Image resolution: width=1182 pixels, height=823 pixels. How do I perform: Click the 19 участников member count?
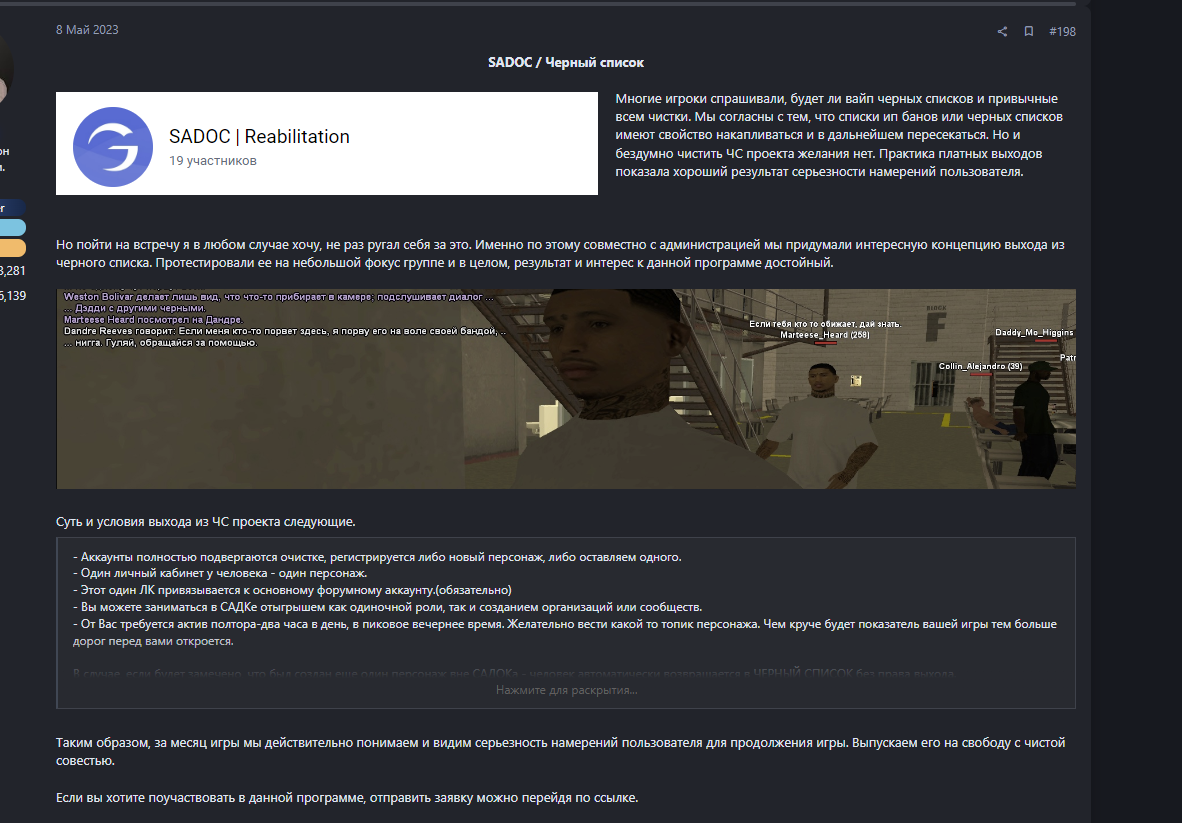(x=212, y=161)
